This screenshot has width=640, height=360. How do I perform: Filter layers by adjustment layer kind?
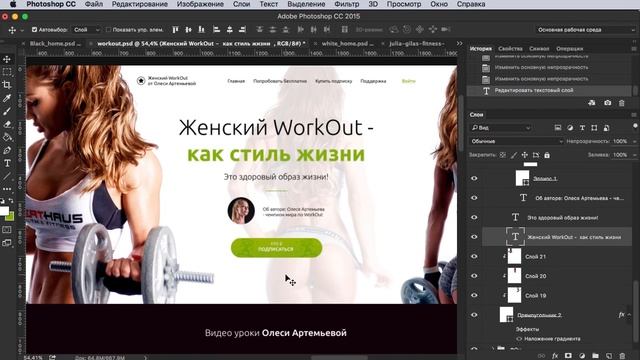coord(570,128)
